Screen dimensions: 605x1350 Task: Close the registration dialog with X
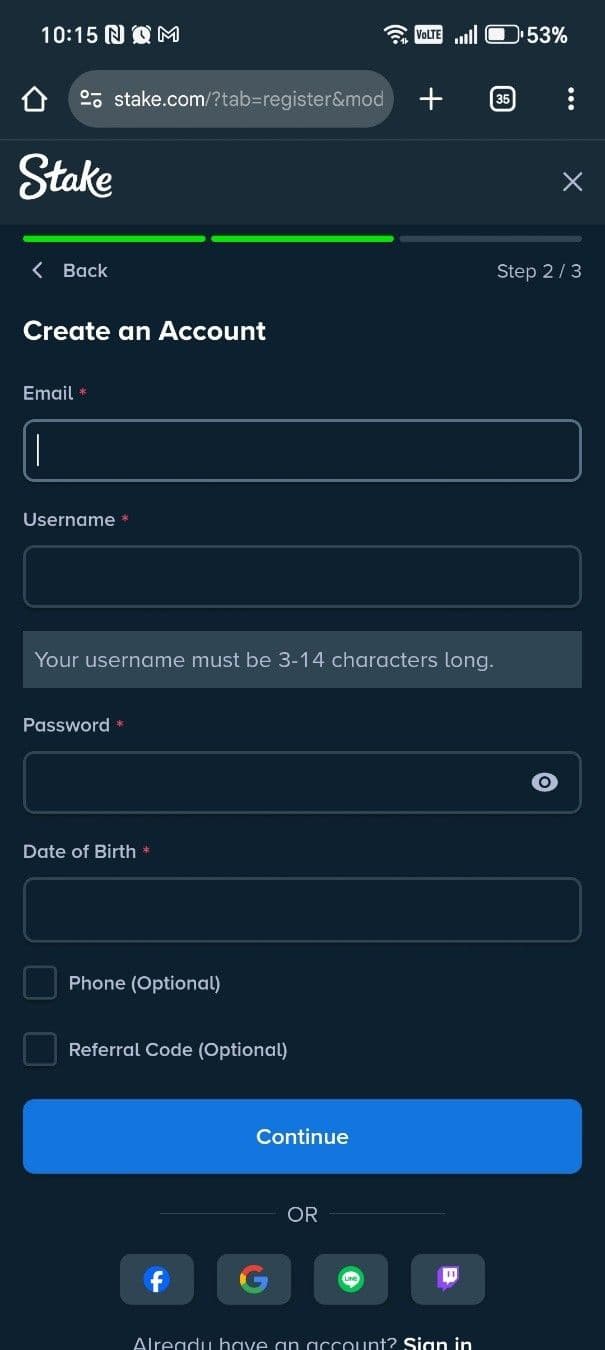coord(572,181)
